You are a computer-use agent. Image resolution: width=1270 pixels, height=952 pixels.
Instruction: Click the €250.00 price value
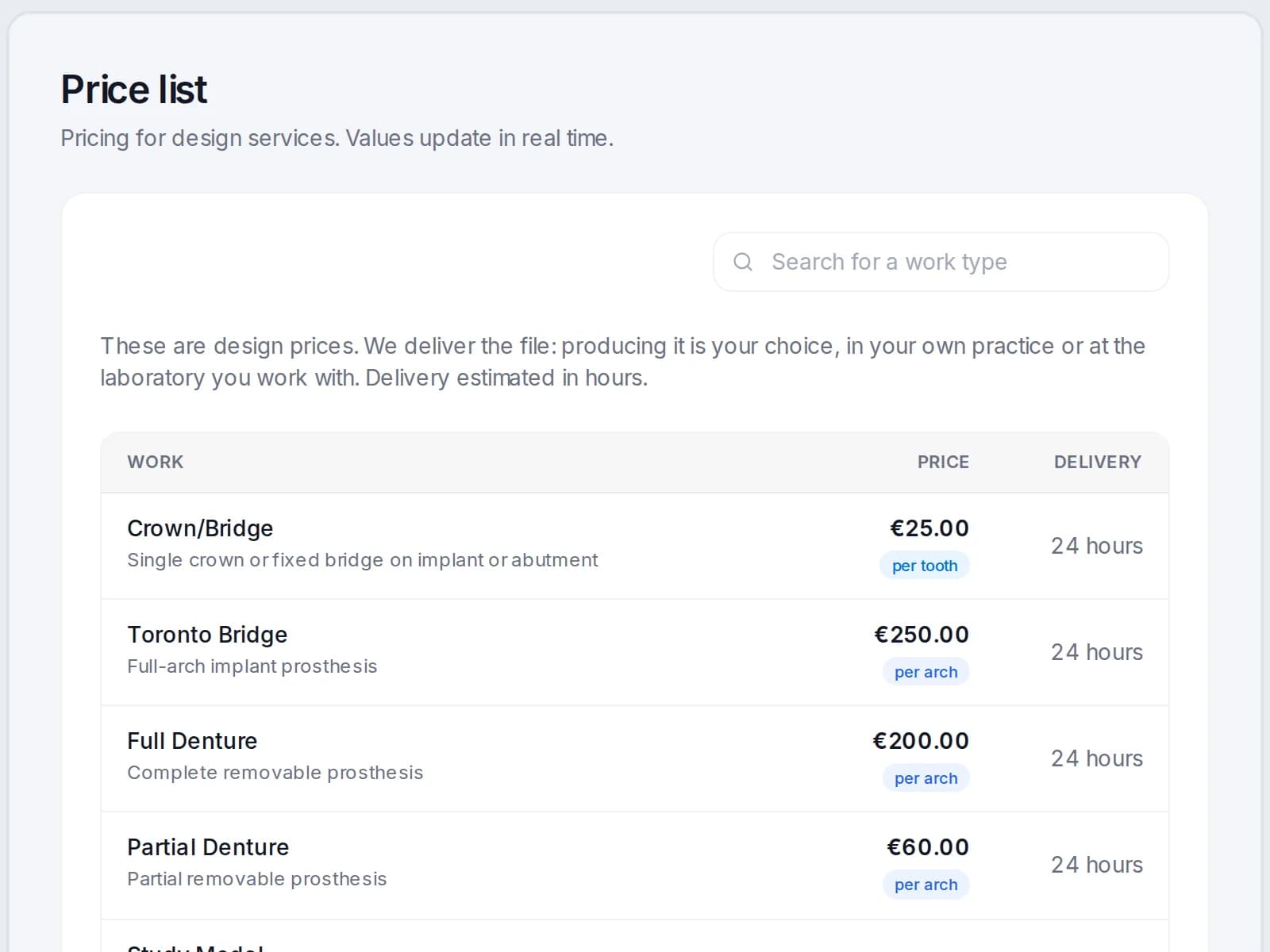(x=922, y=635)
